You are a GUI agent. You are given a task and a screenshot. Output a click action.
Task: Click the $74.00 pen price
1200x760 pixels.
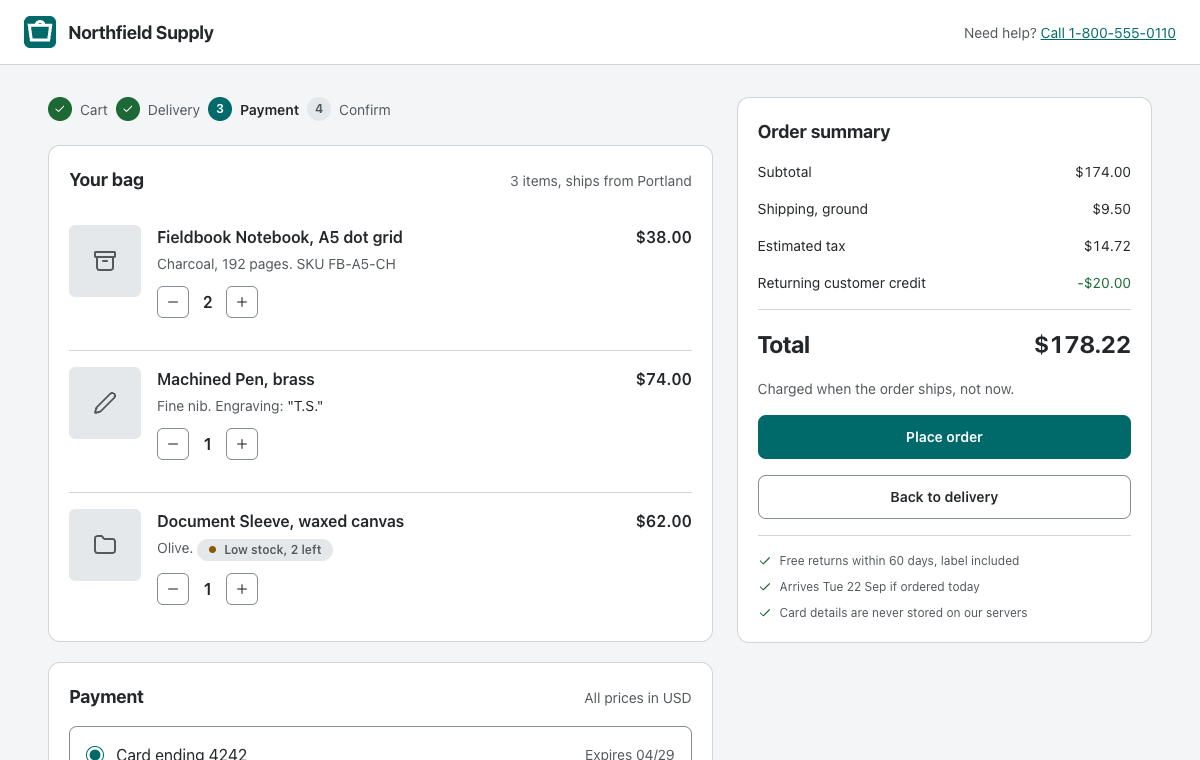(x=664, y=379)
